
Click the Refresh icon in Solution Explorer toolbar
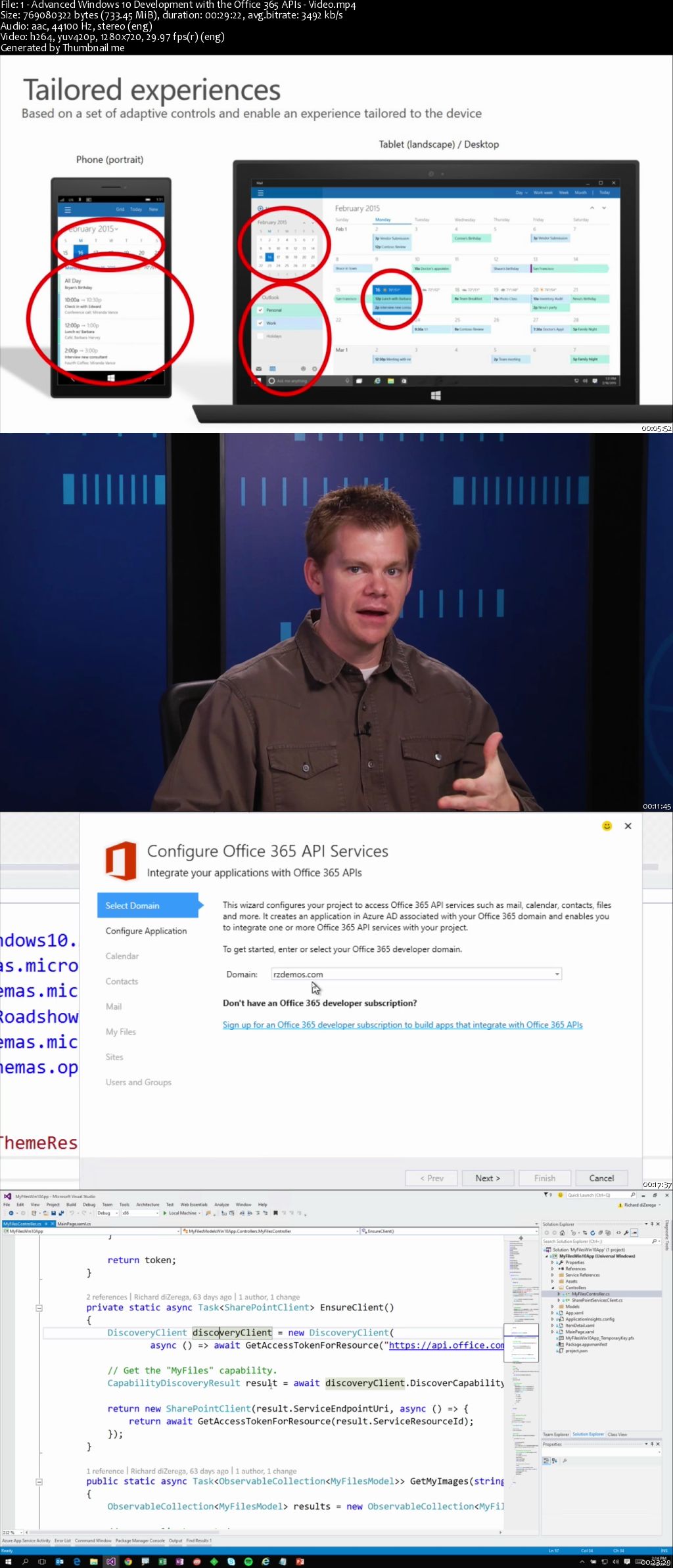[x=593, y=1233]
